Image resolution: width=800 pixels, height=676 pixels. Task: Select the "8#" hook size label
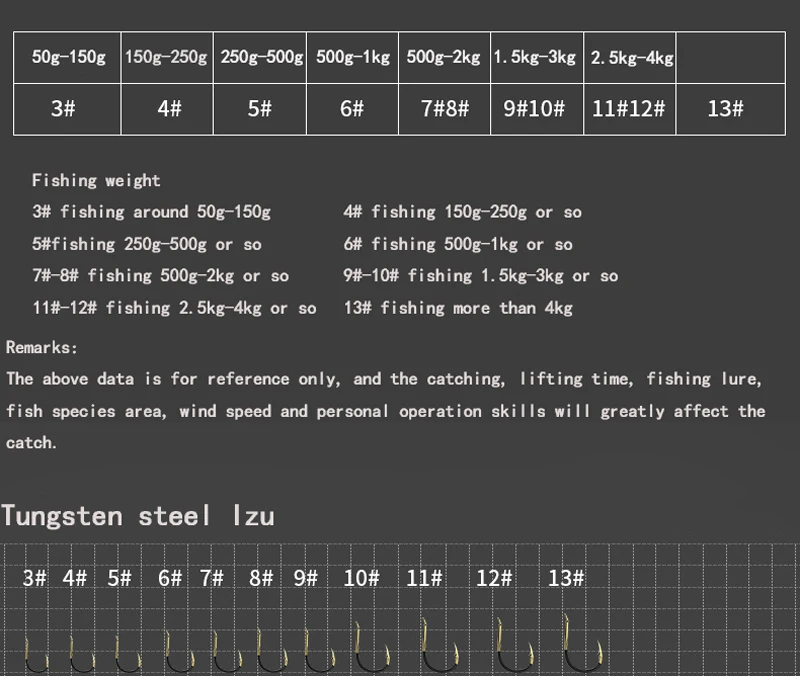click(x=261, y=579)
